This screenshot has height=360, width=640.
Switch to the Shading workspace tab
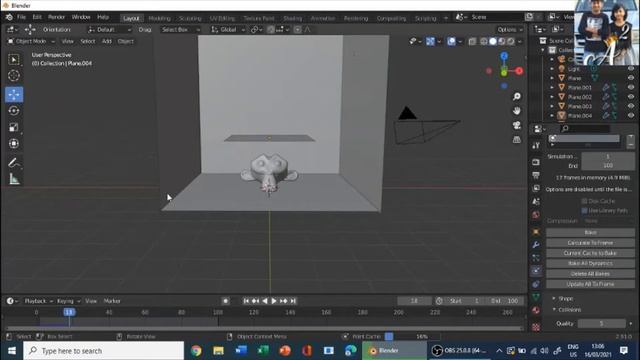292,18
